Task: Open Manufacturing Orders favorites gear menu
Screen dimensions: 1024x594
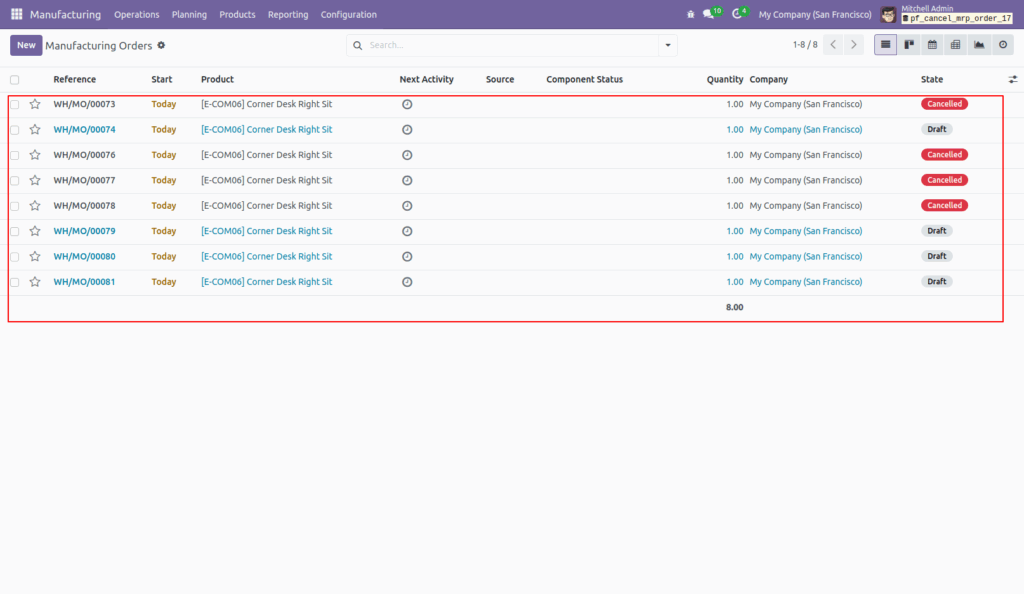Action: tap(159, 45)
